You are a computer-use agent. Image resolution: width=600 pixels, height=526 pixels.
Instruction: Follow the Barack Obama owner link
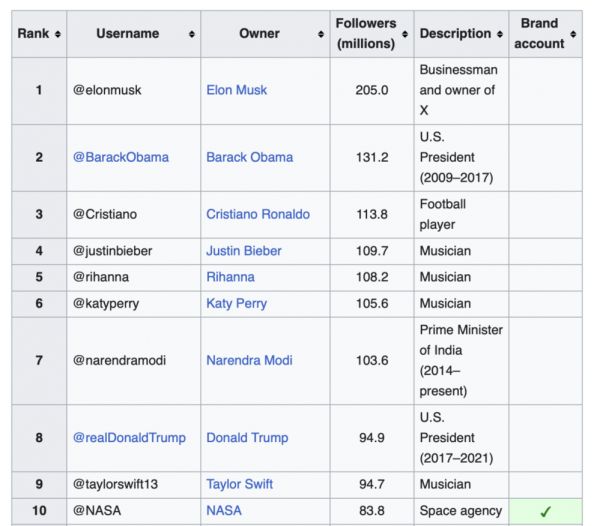coord(249,157)
